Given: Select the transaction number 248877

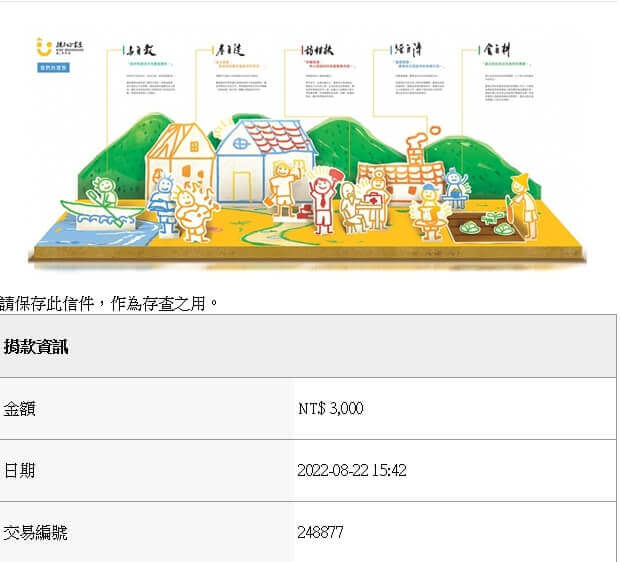Looking at the screenshot, I should 320,533.
